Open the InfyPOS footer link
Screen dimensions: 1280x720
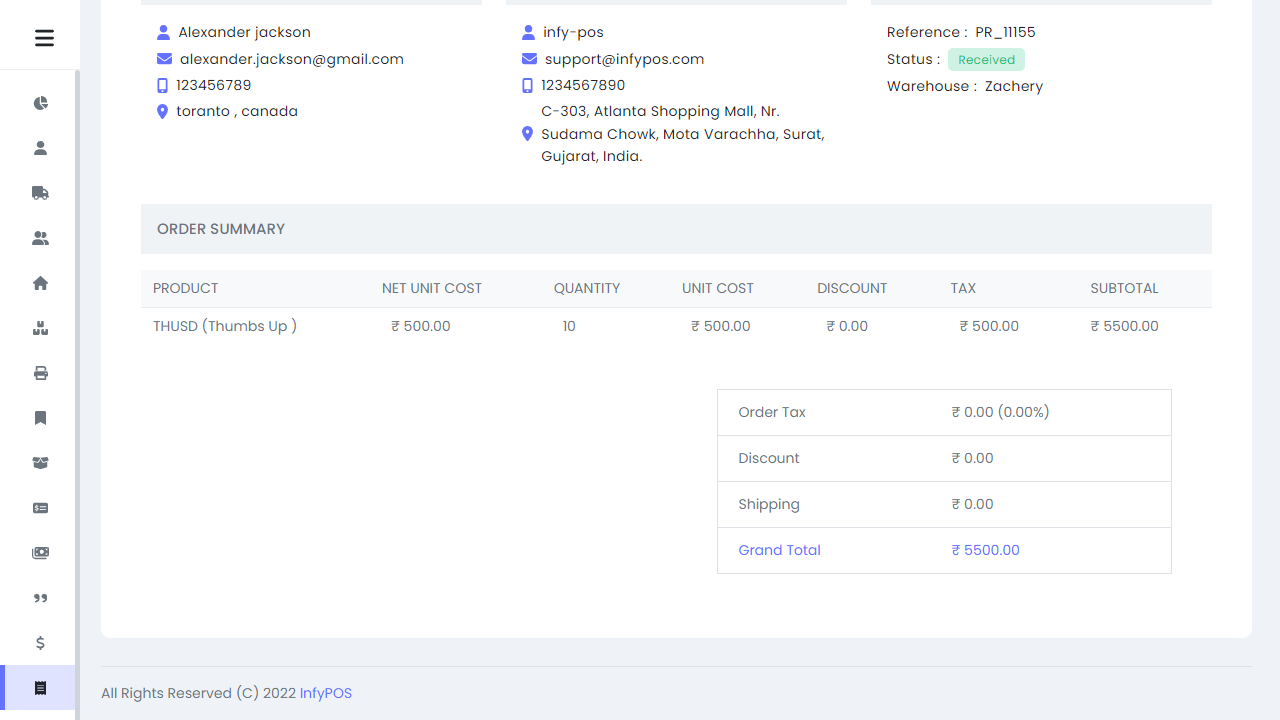[325, 693]
